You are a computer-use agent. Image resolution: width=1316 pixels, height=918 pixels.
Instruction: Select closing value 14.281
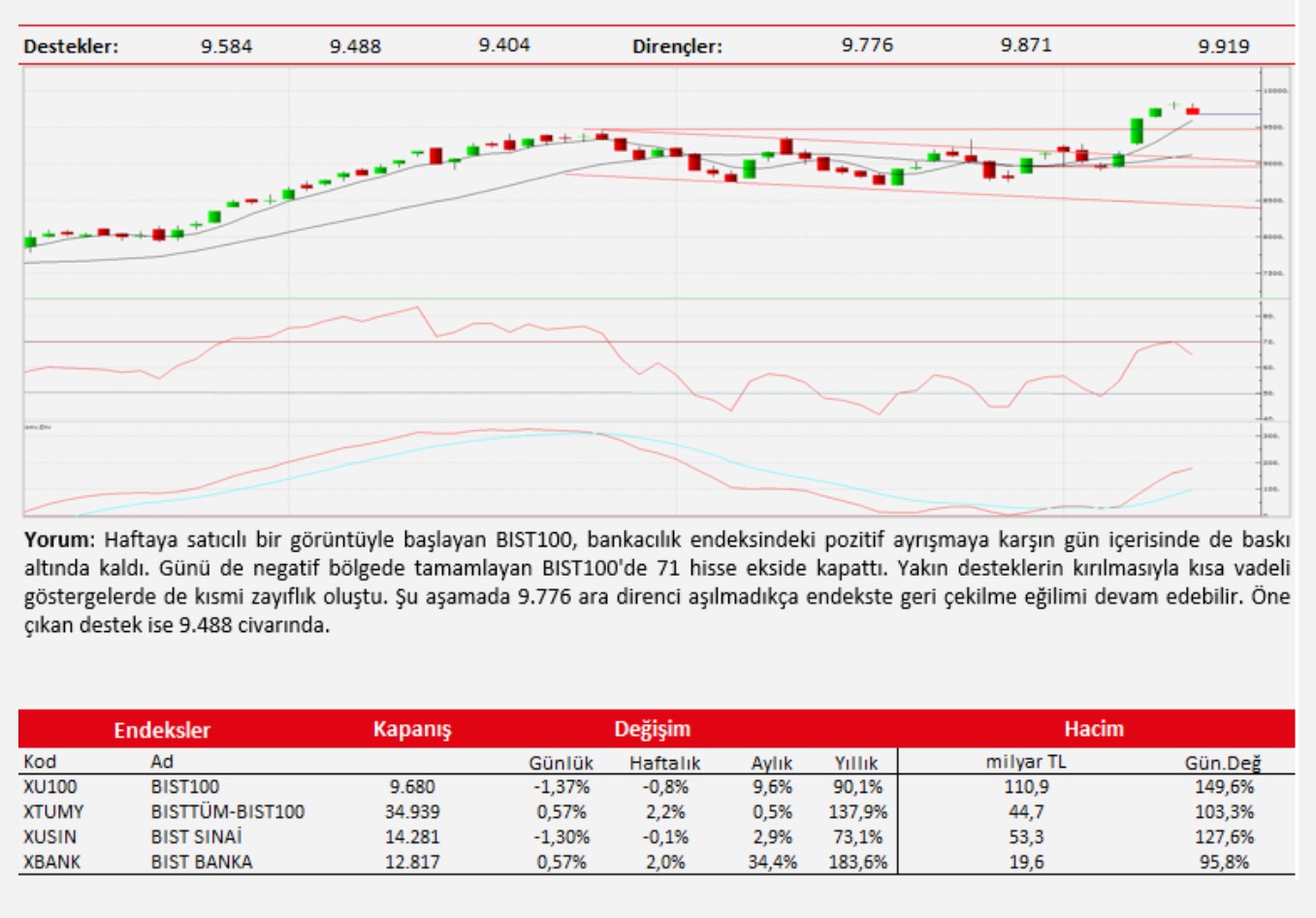[412, 838]
